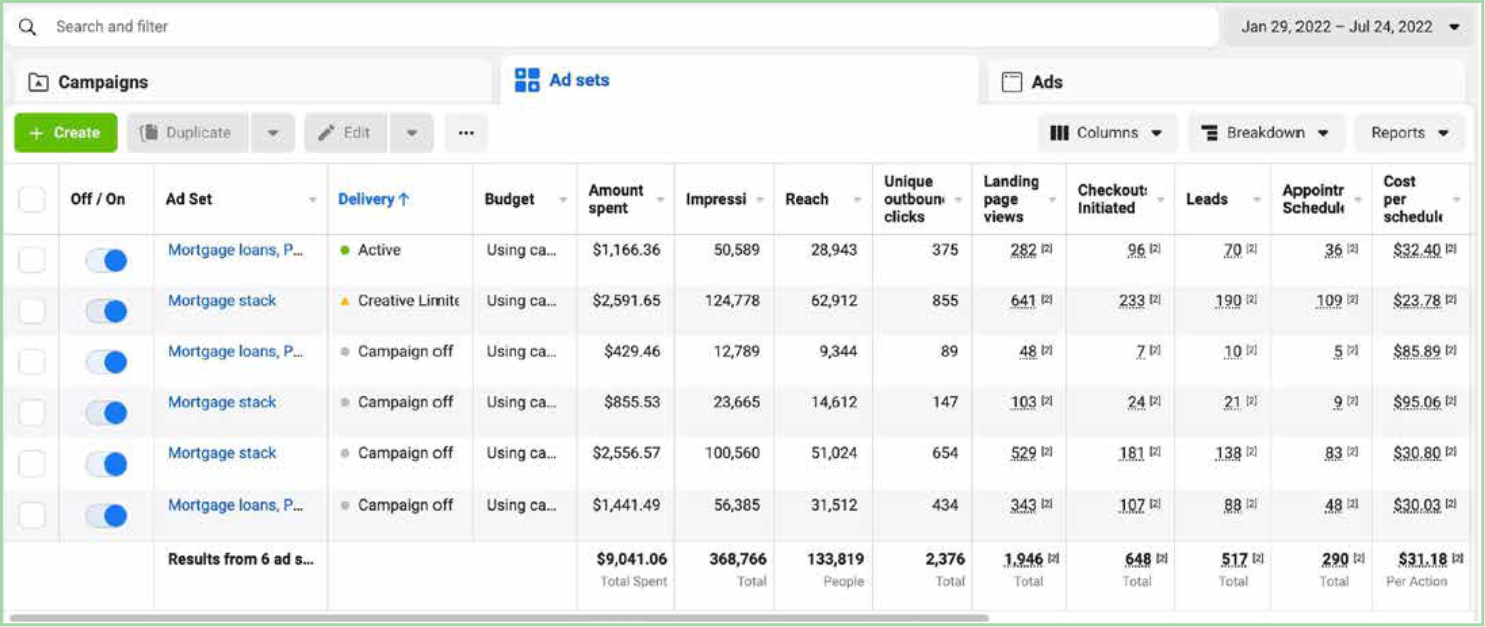Select the checkbox for the last ad set row
Viewport: 1485px width, 627px height.
[x=32, y=515]
